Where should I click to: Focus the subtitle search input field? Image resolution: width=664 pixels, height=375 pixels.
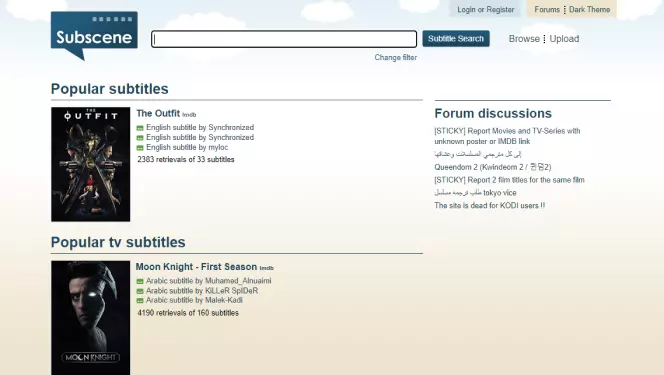click(x=284, y=39)
